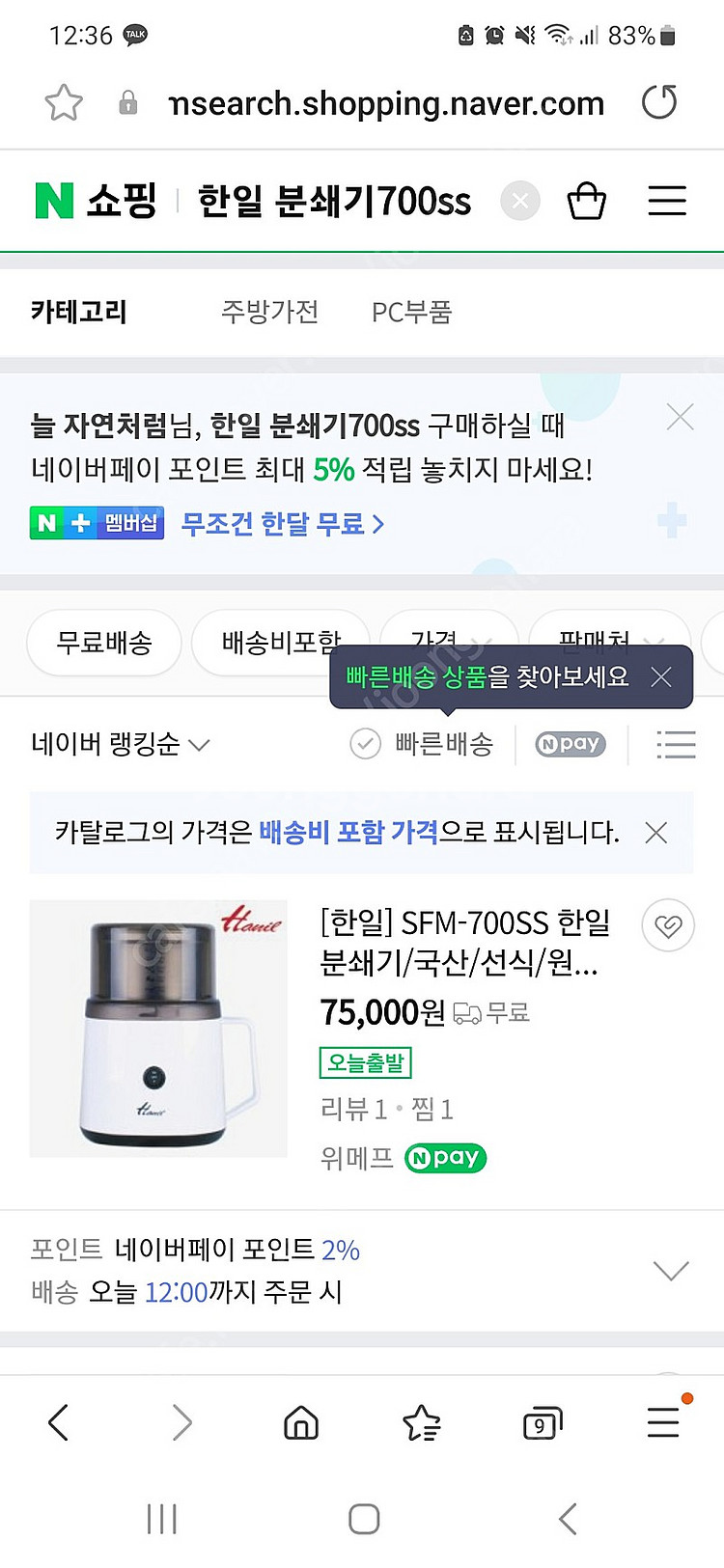Go to browser home page

301,1422
